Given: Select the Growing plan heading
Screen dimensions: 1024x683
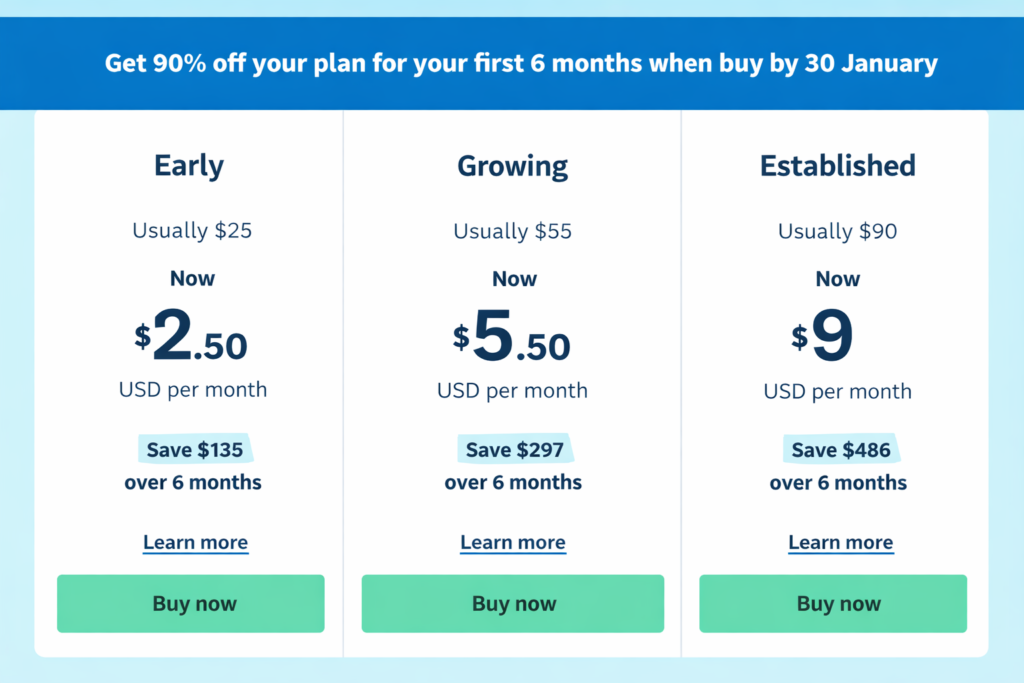Looking at the screenshot, I should pyautogui.click(x=513, y=166).
